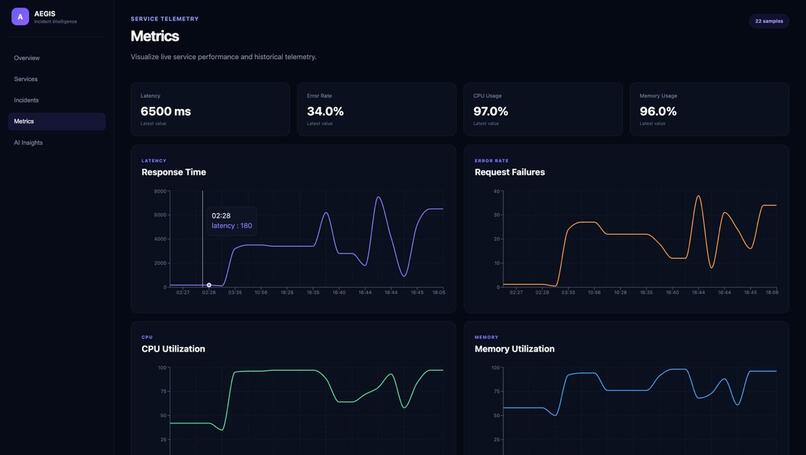
Task: Click the 'latency : 180' tooltip text
Action: coord(232,226)
